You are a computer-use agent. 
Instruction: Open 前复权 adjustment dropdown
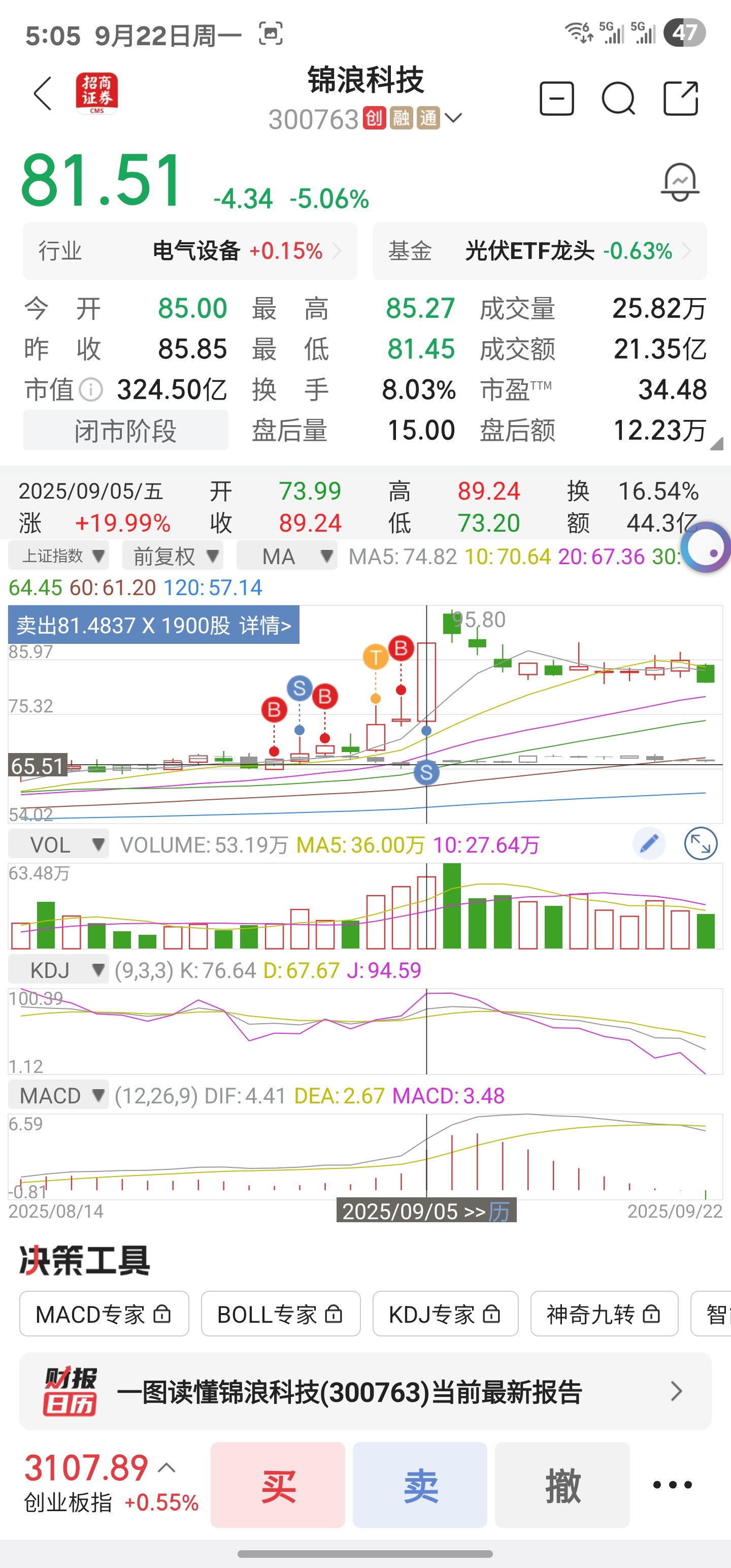pyautogui.click(x=172, y=556)
